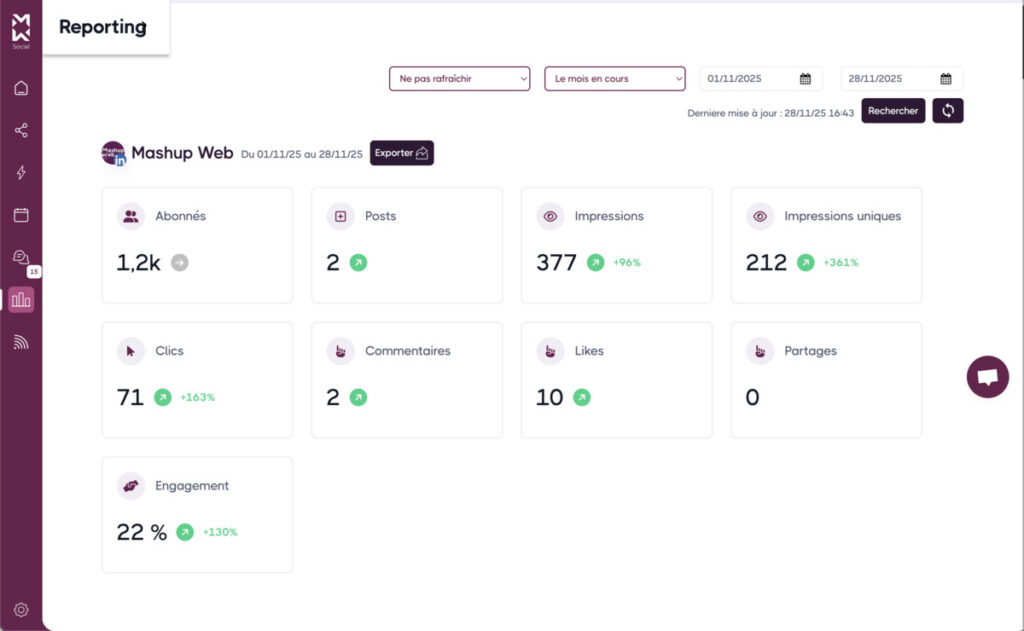Open the messages icon with 15 badge
The width and height of the screenshot is (1024, 631).
pyautogui.click(x=21, y=258)
